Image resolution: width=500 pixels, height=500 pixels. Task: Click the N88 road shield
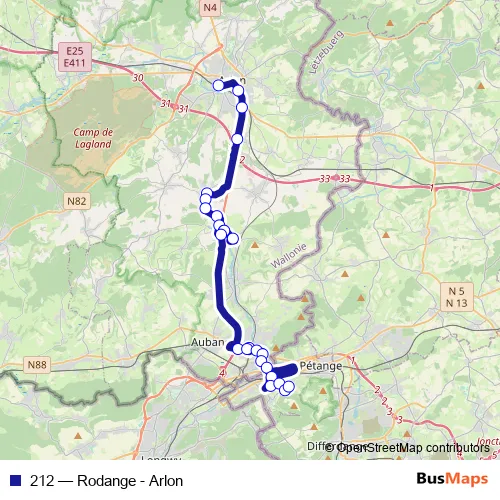(x=37, y=365)
